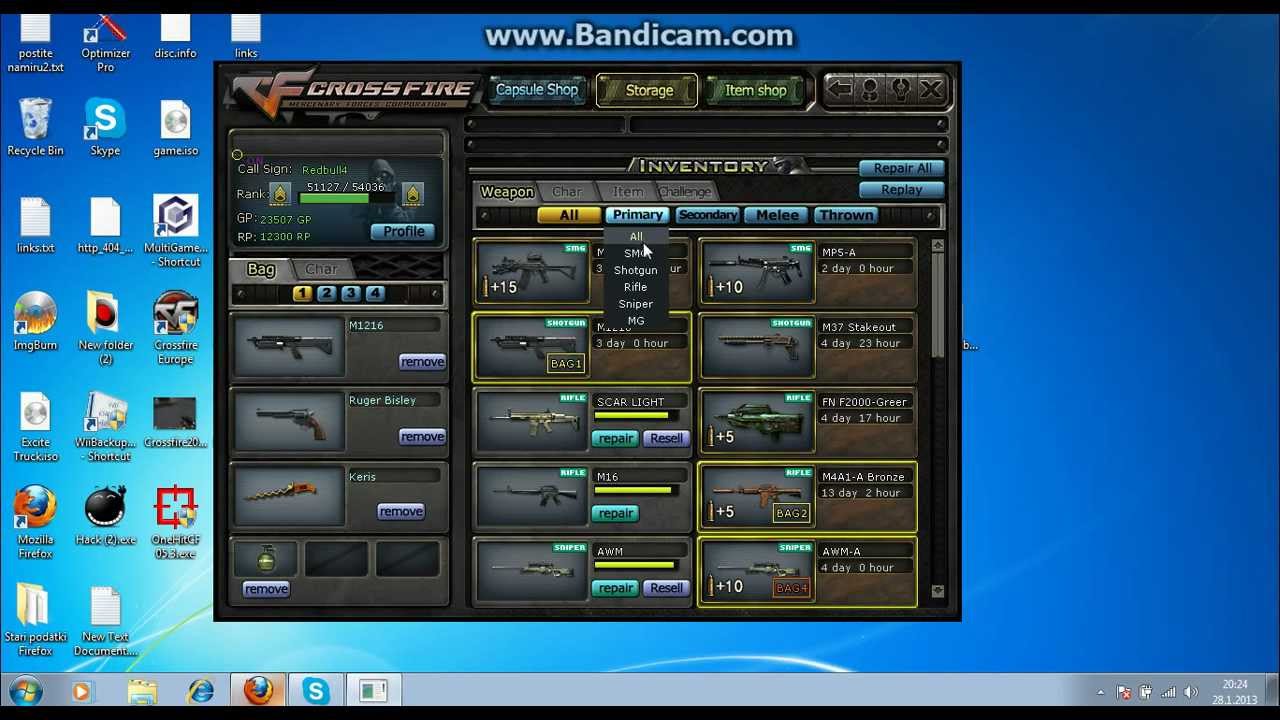Click the Ruger Bisley revolver in the bag
Screen dimensions: 1280x720
click(289, 421)
